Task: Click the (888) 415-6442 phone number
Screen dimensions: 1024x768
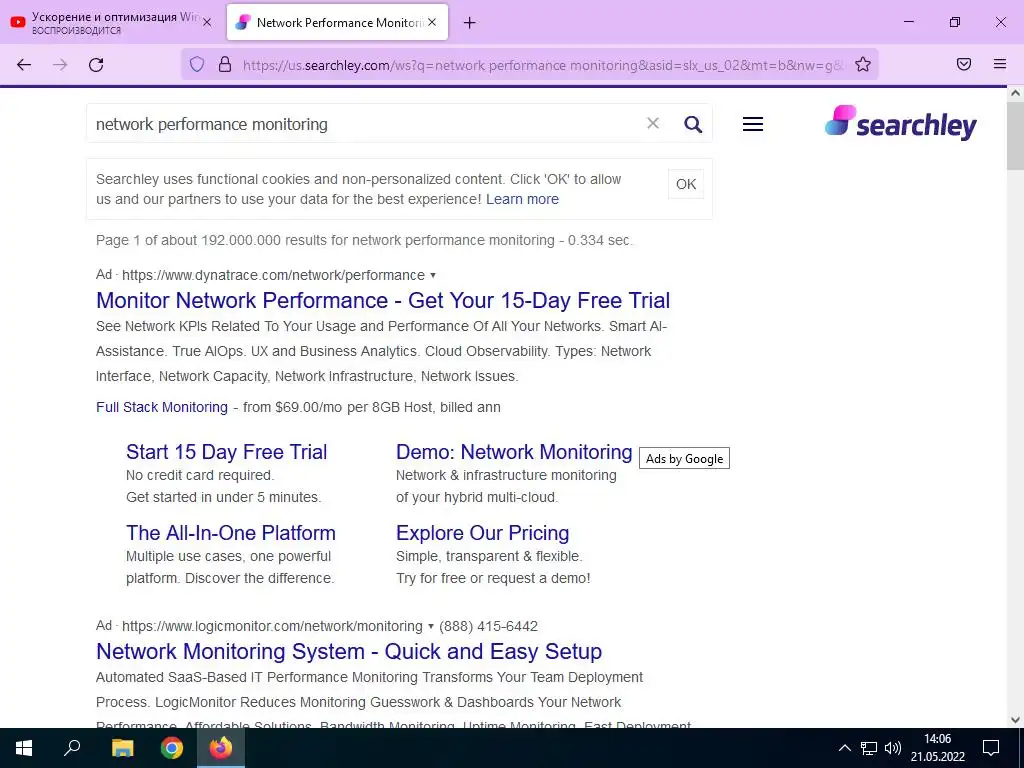Action: pyautogui.click(x=488, y=626)
